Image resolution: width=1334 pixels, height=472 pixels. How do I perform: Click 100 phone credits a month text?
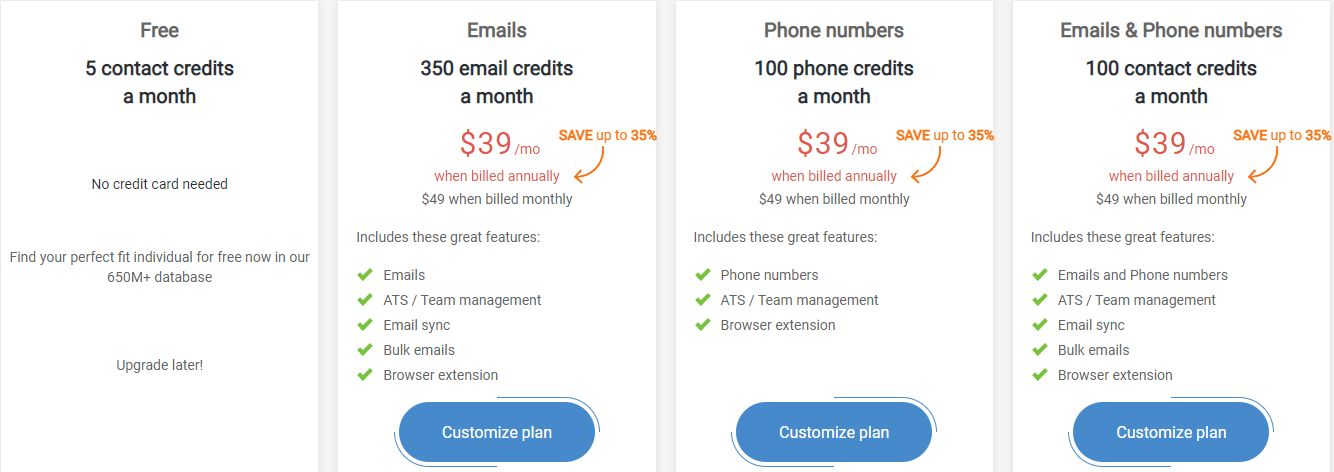pos(834,82)
